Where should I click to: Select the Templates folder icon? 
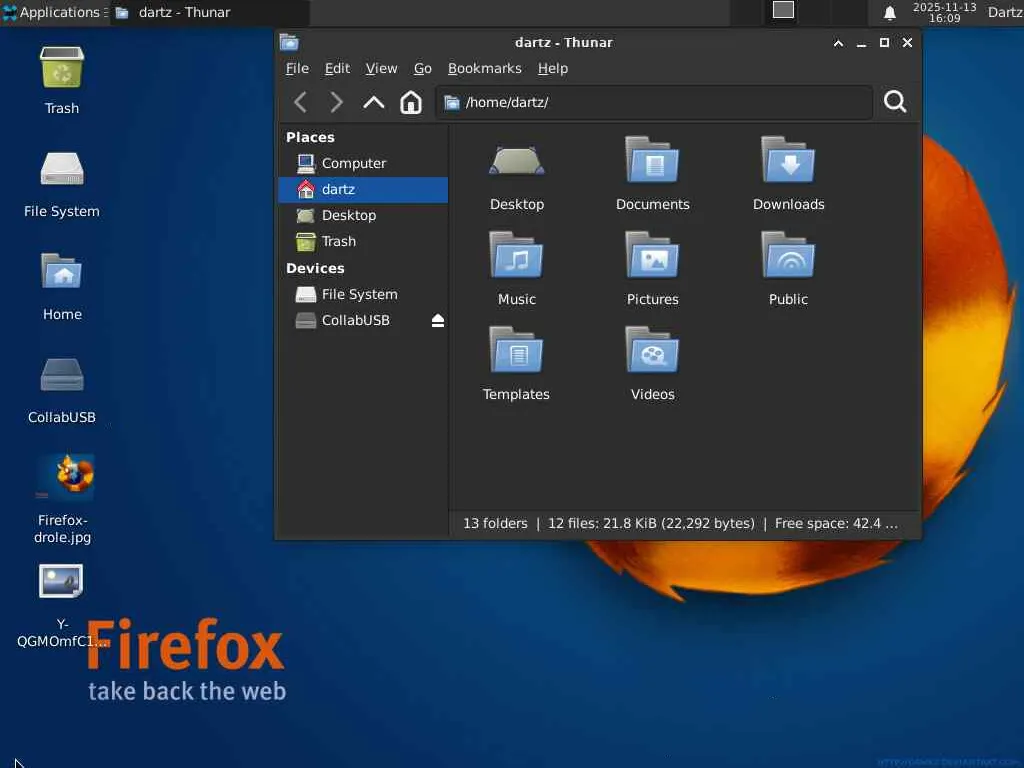tap(517, 350)
